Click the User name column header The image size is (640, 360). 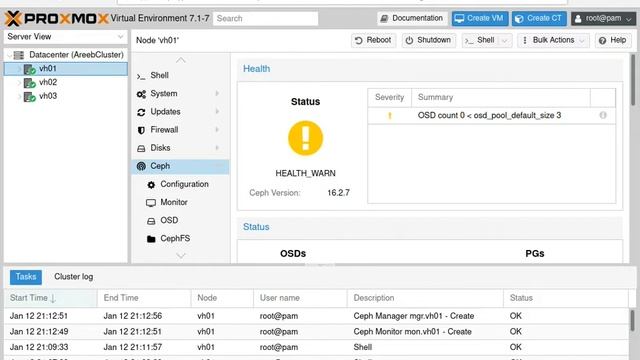[x=300, y=298]
